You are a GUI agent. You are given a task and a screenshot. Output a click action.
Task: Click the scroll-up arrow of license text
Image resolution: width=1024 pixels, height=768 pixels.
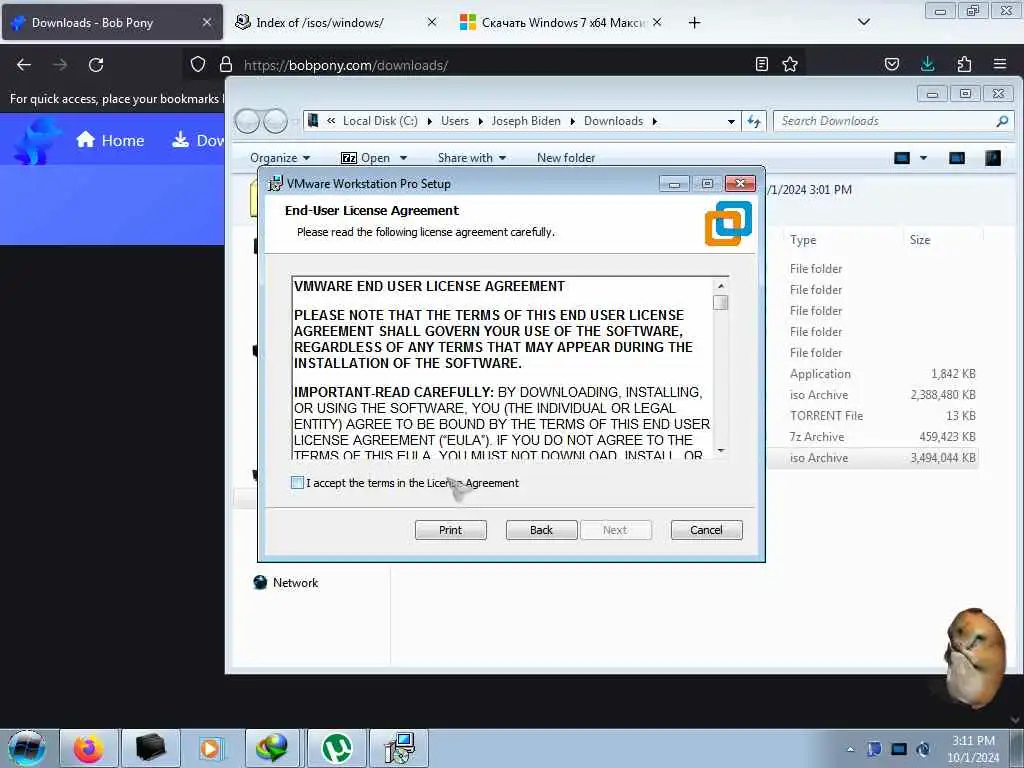(x=721, y=285)
